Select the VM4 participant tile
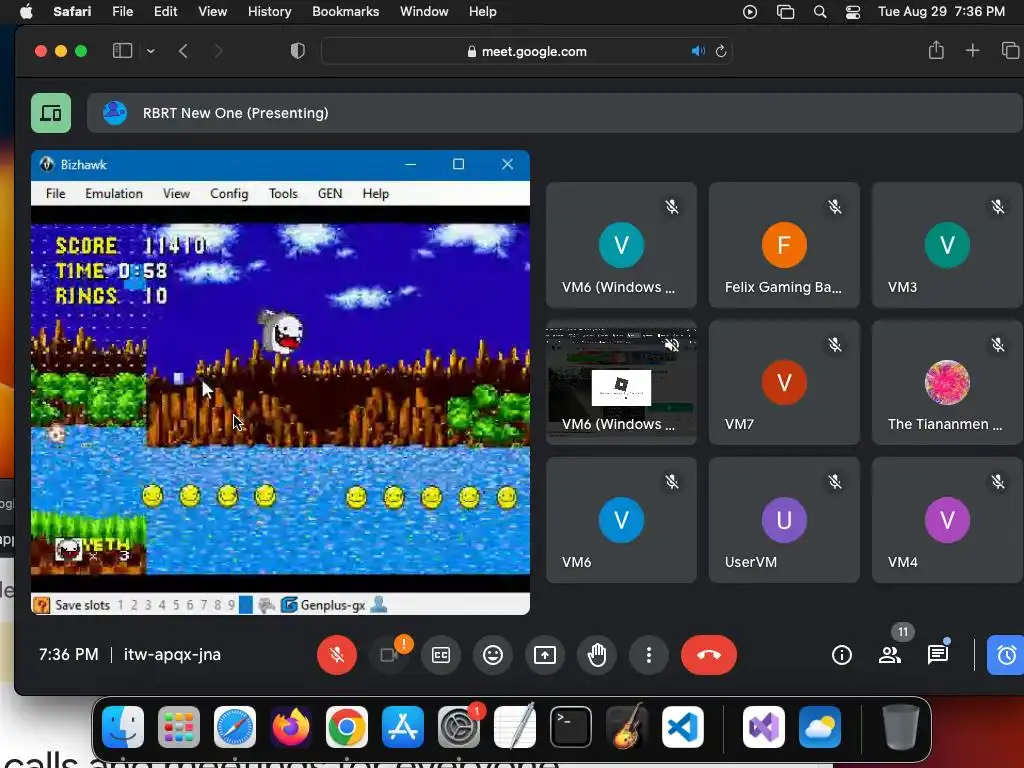Screen dimensions: 1024x768 point(947,520)
